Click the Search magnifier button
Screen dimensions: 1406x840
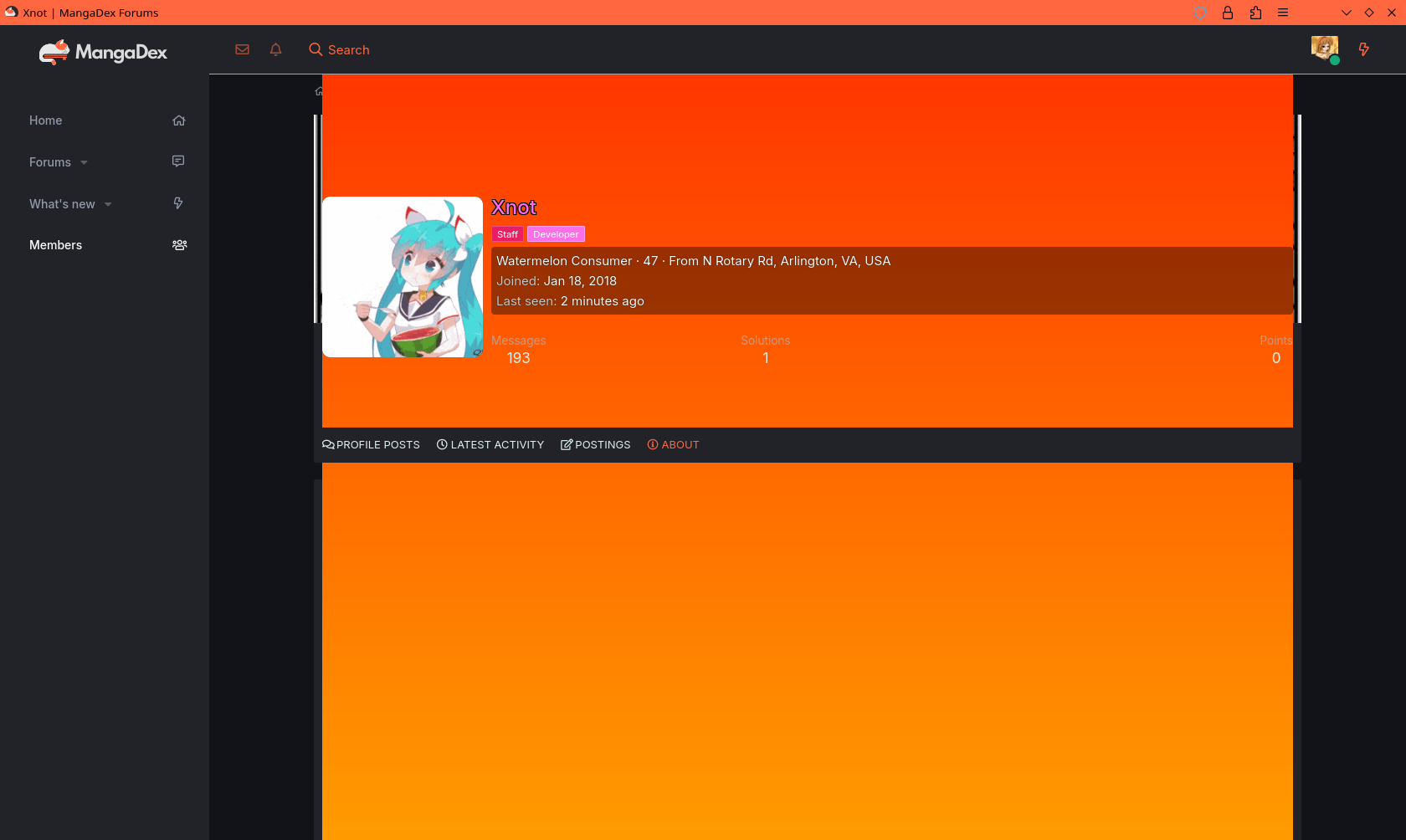339,49
